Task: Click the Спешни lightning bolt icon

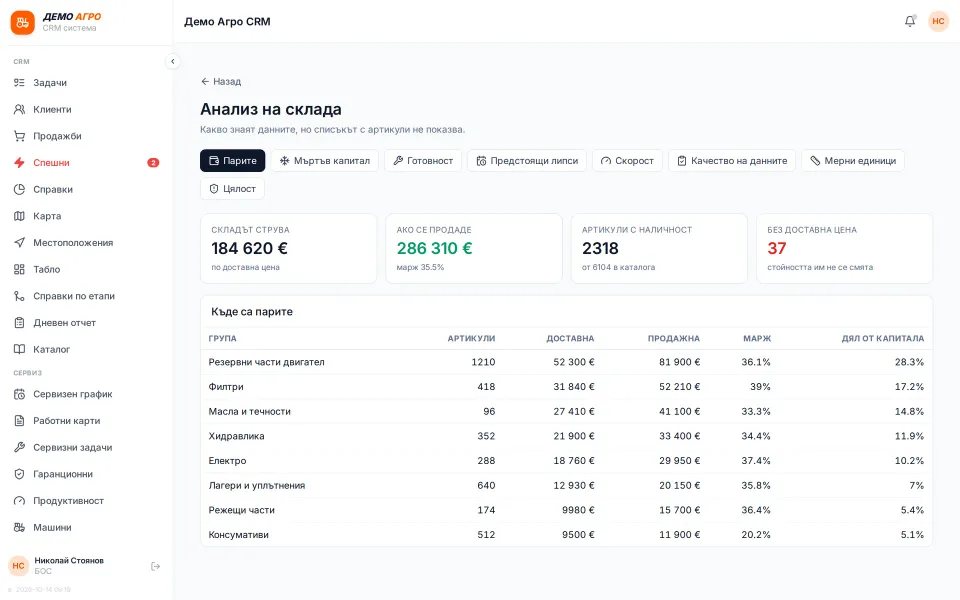Action: click(20, 163)
